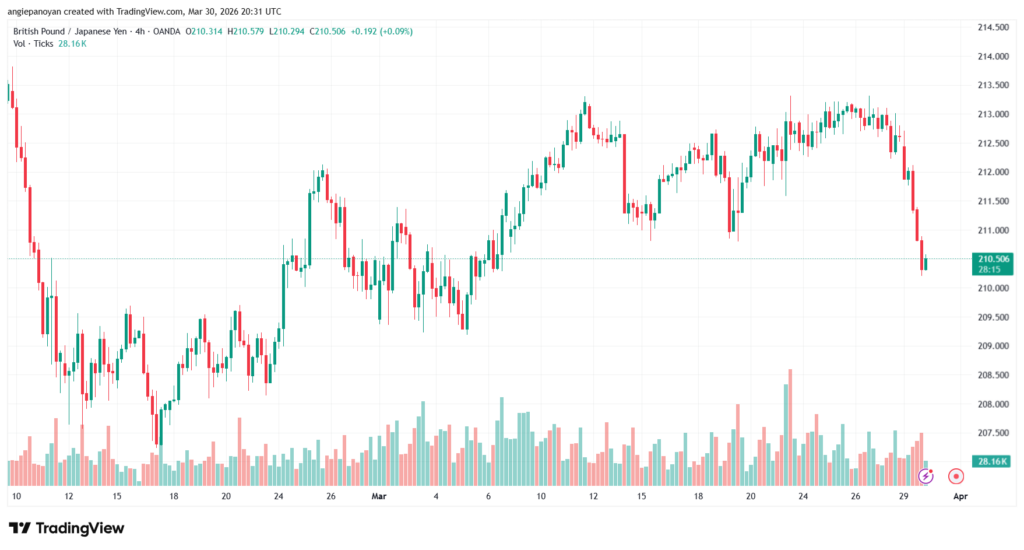
Task: Select the Apr label on the time axis
Action: pyautogui.click(x=959, y=496)
